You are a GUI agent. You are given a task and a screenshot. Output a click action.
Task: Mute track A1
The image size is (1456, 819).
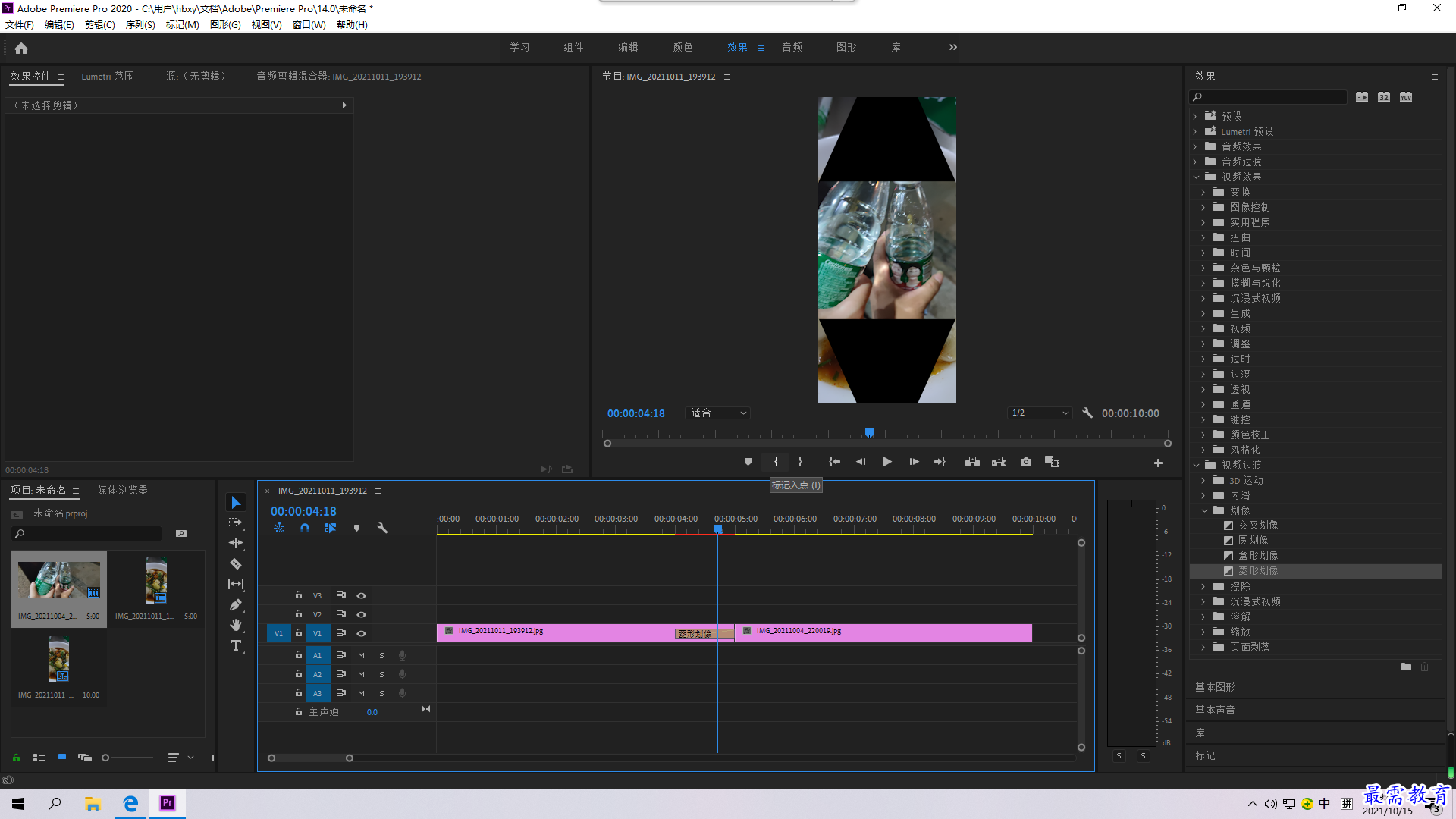[x=361, y=655]
